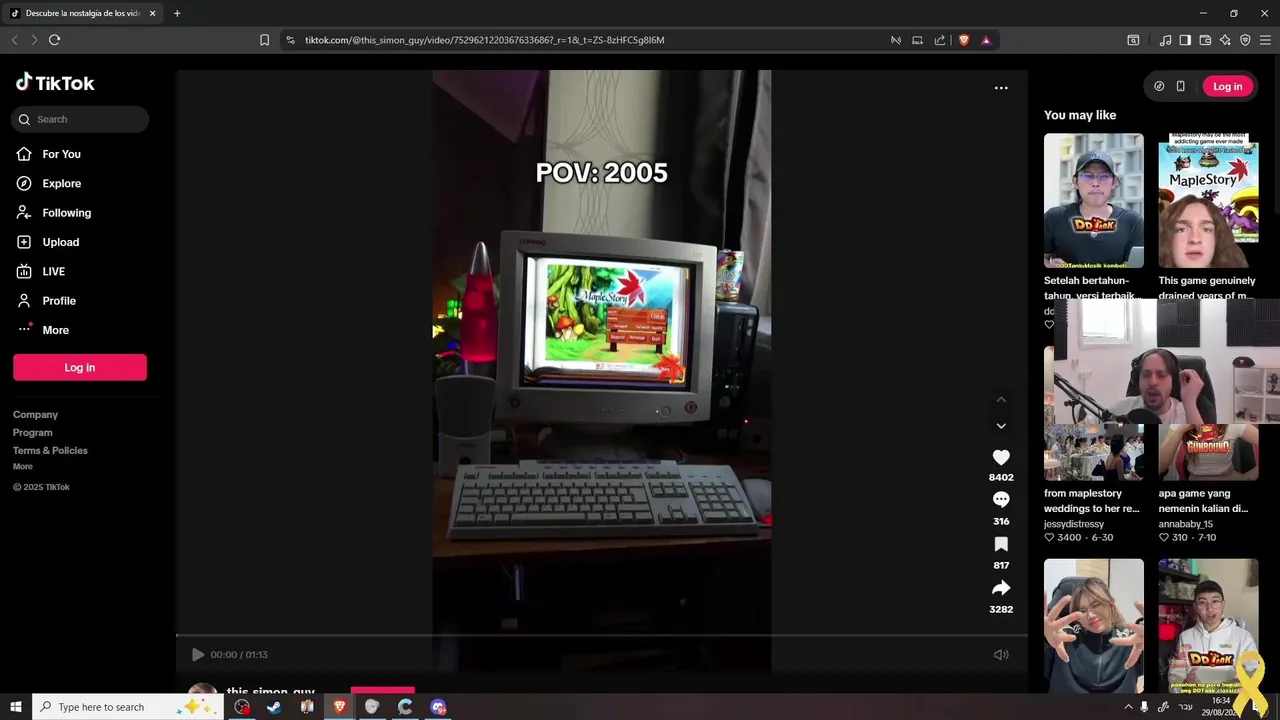Close the TikTok browser tab

pyautogui.click(x=152, y=13)
